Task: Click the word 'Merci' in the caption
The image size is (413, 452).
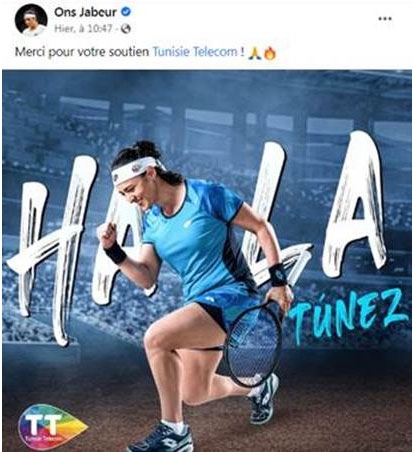Action: tap(30, 52)
